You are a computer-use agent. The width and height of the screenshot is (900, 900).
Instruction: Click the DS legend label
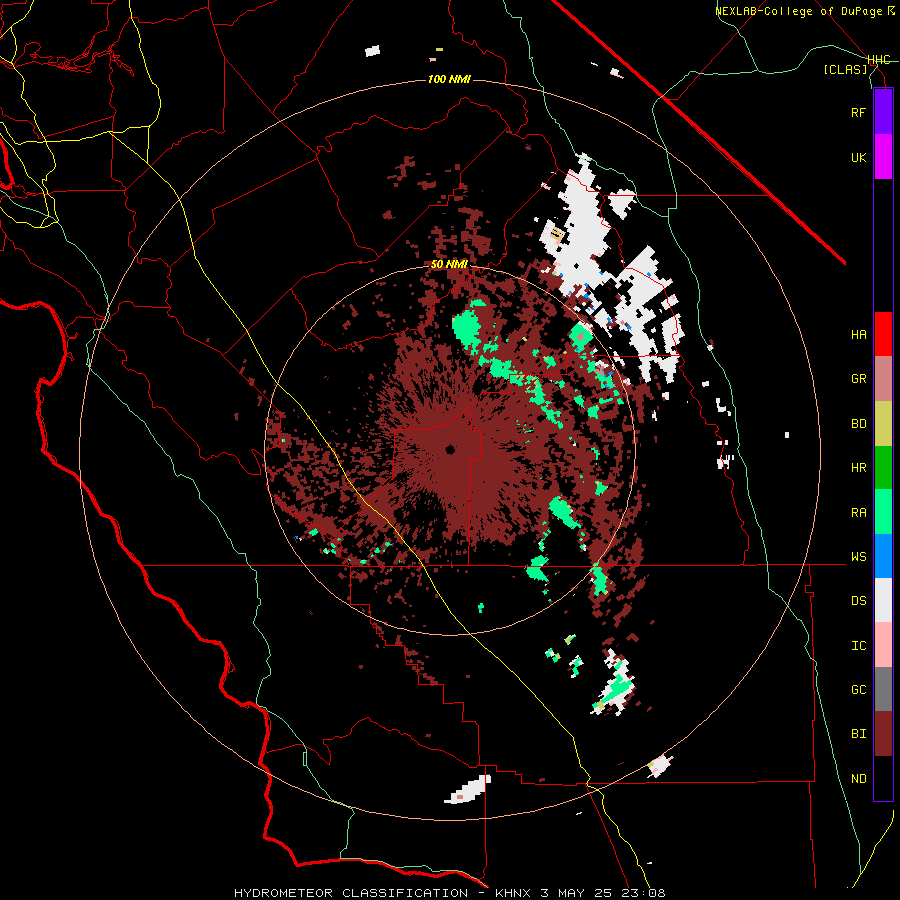tap(858, 601)
